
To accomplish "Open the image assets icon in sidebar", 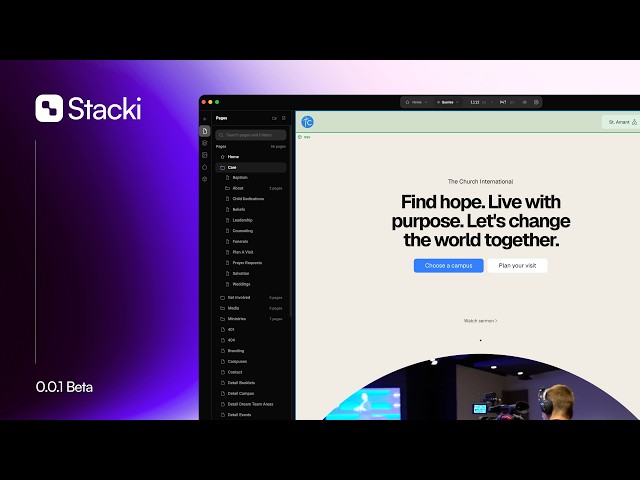I will (205, 155).
